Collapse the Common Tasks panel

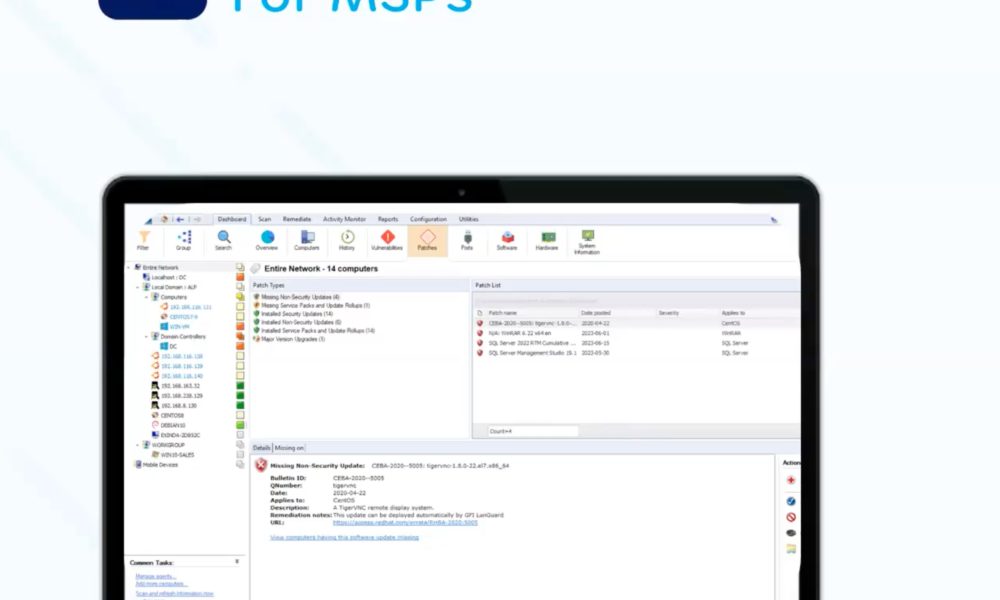pyautogui.click(x=236, y=562)
